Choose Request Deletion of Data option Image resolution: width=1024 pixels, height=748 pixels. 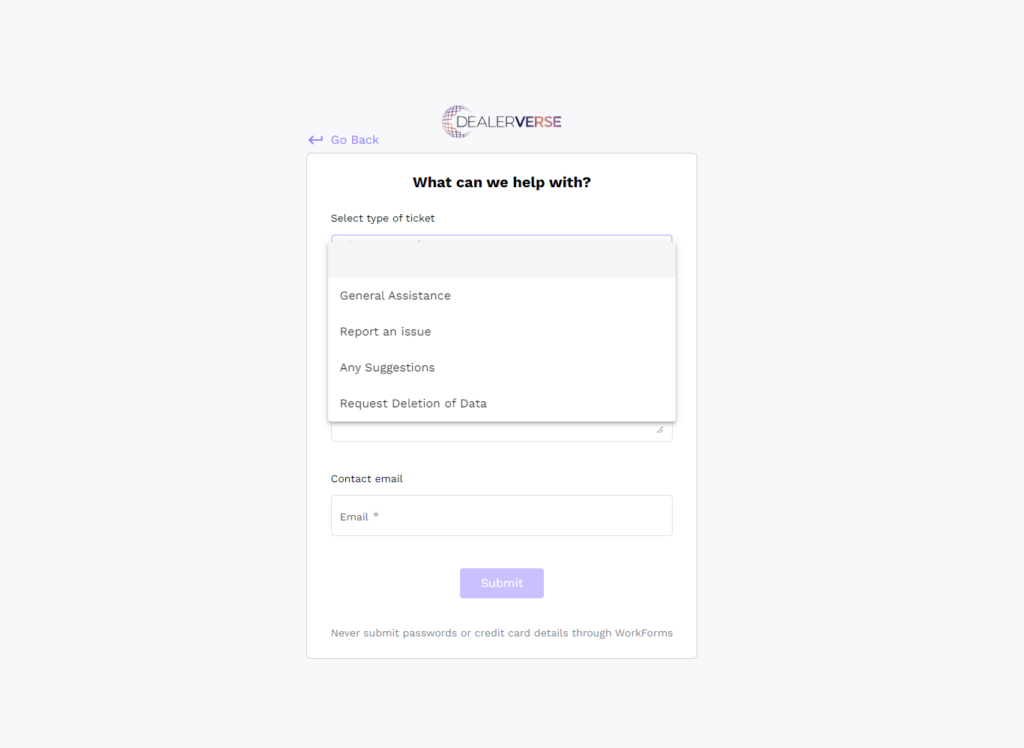(x=414, y=404)
